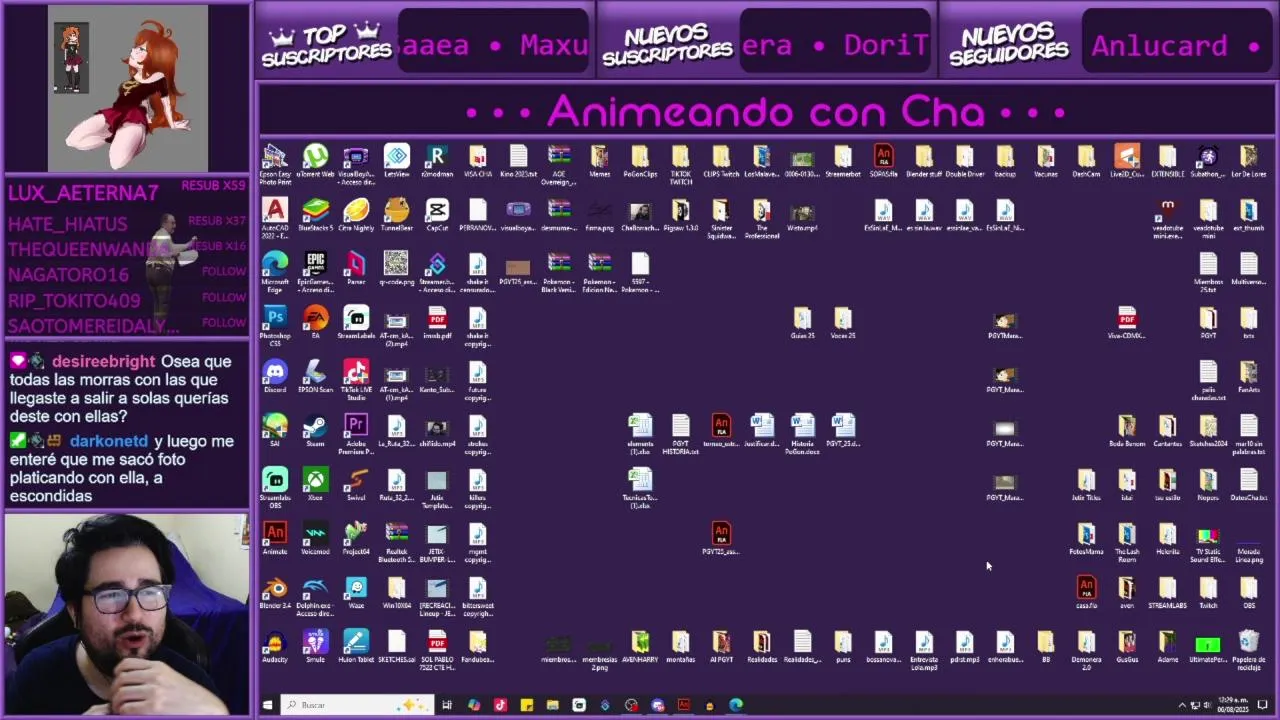Select the Dolphin emulator shortcut
Screen dimensions: 1280x720
(315, 597)
